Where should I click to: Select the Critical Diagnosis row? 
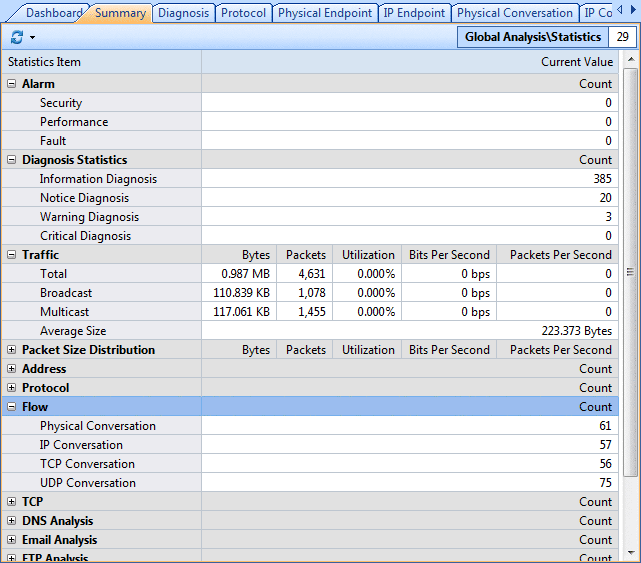coord(310,236)
